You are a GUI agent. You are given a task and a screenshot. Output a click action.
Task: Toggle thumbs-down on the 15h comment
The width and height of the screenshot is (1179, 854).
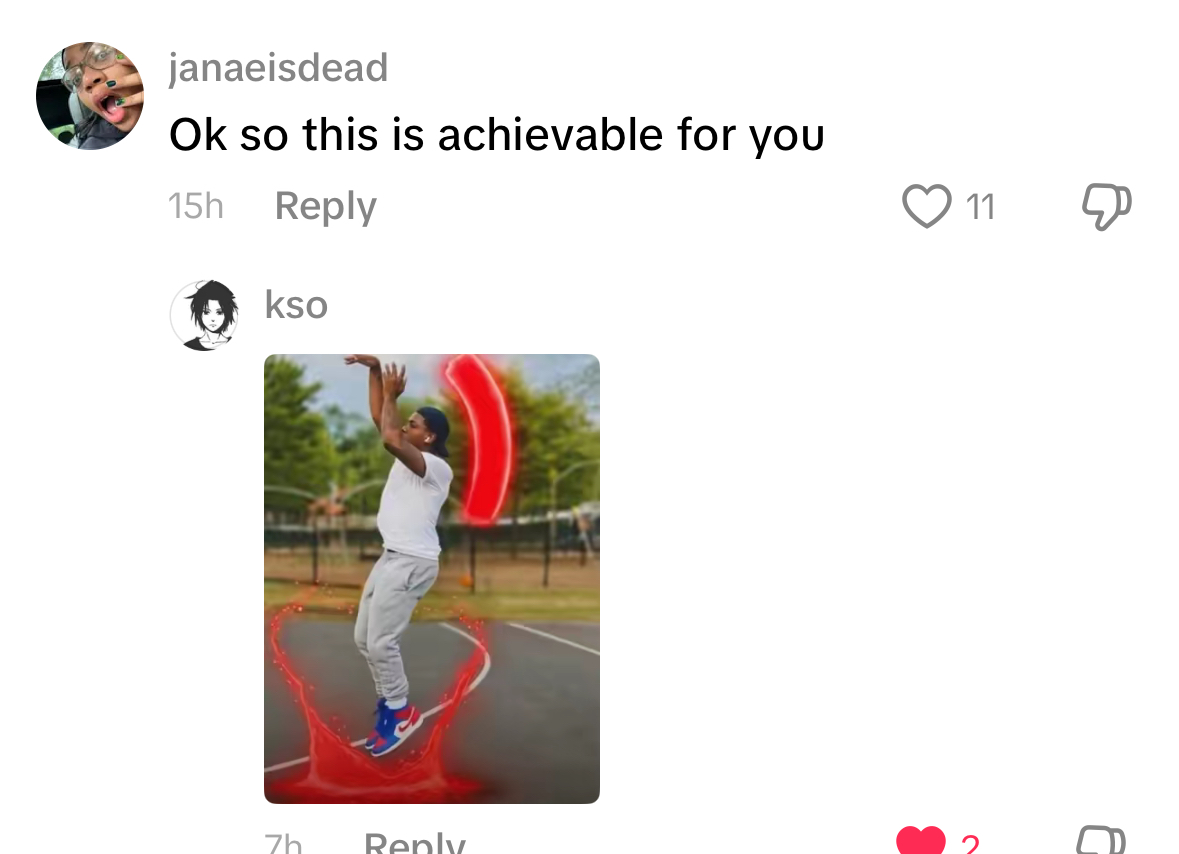pos(1106,206)
